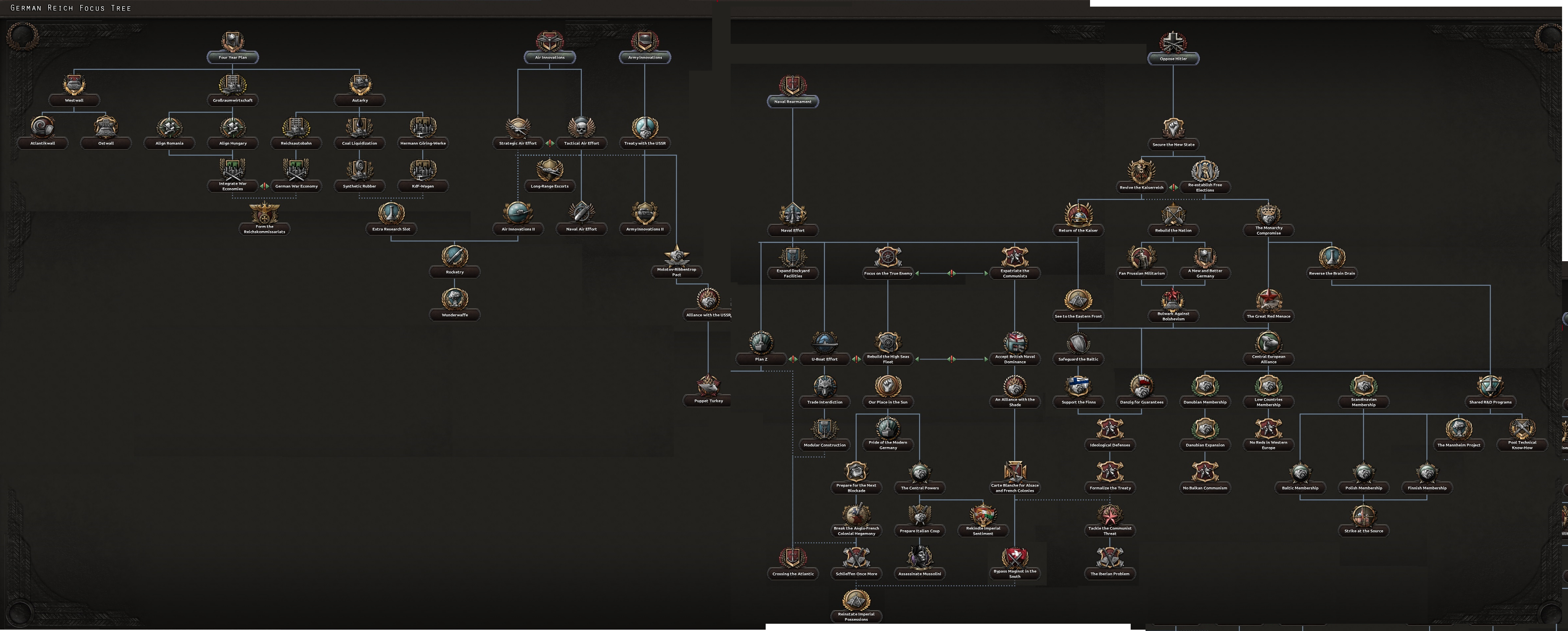Click the No Balkan Communism focus label
Screen dimensions: 1568x631
[x=1205, y=488]
